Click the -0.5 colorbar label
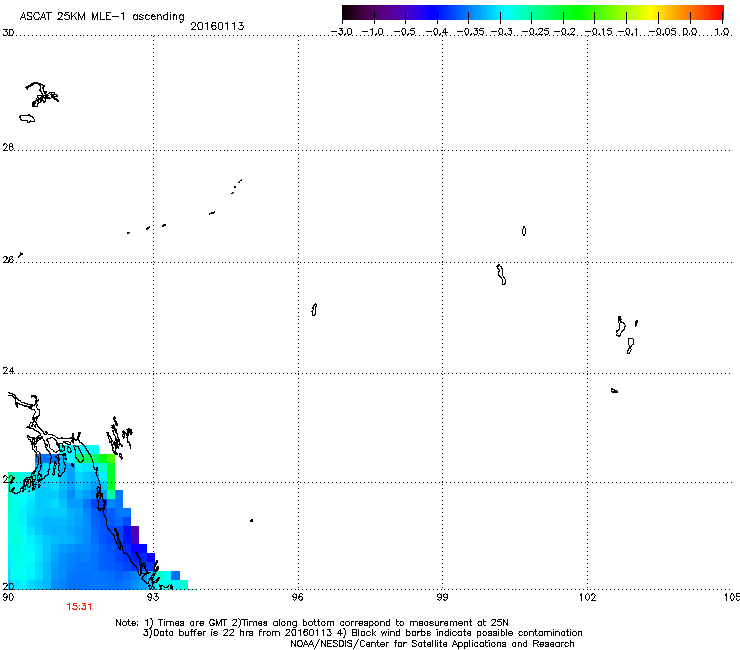 [404, 32]
